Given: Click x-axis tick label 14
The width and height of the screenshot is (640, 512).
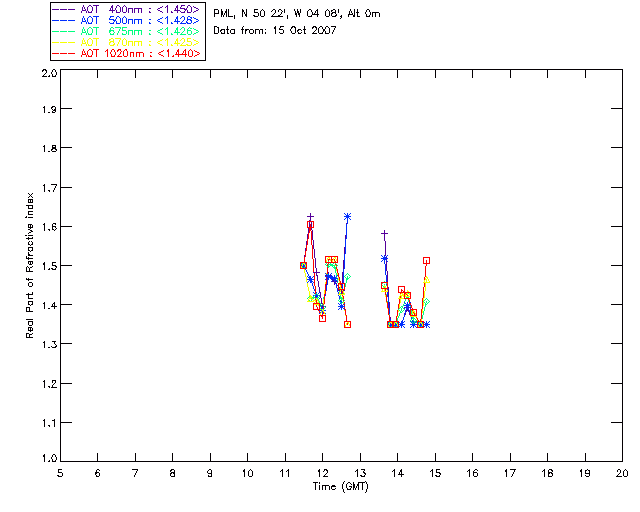Looking at the screenshot, I should click(398, 474).
